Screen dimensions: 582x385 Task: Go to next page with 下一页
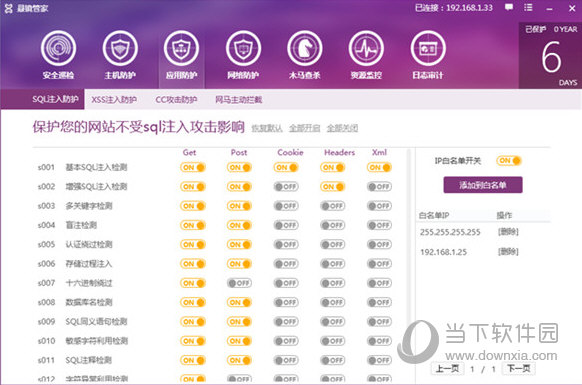click(x=519, y=369)
